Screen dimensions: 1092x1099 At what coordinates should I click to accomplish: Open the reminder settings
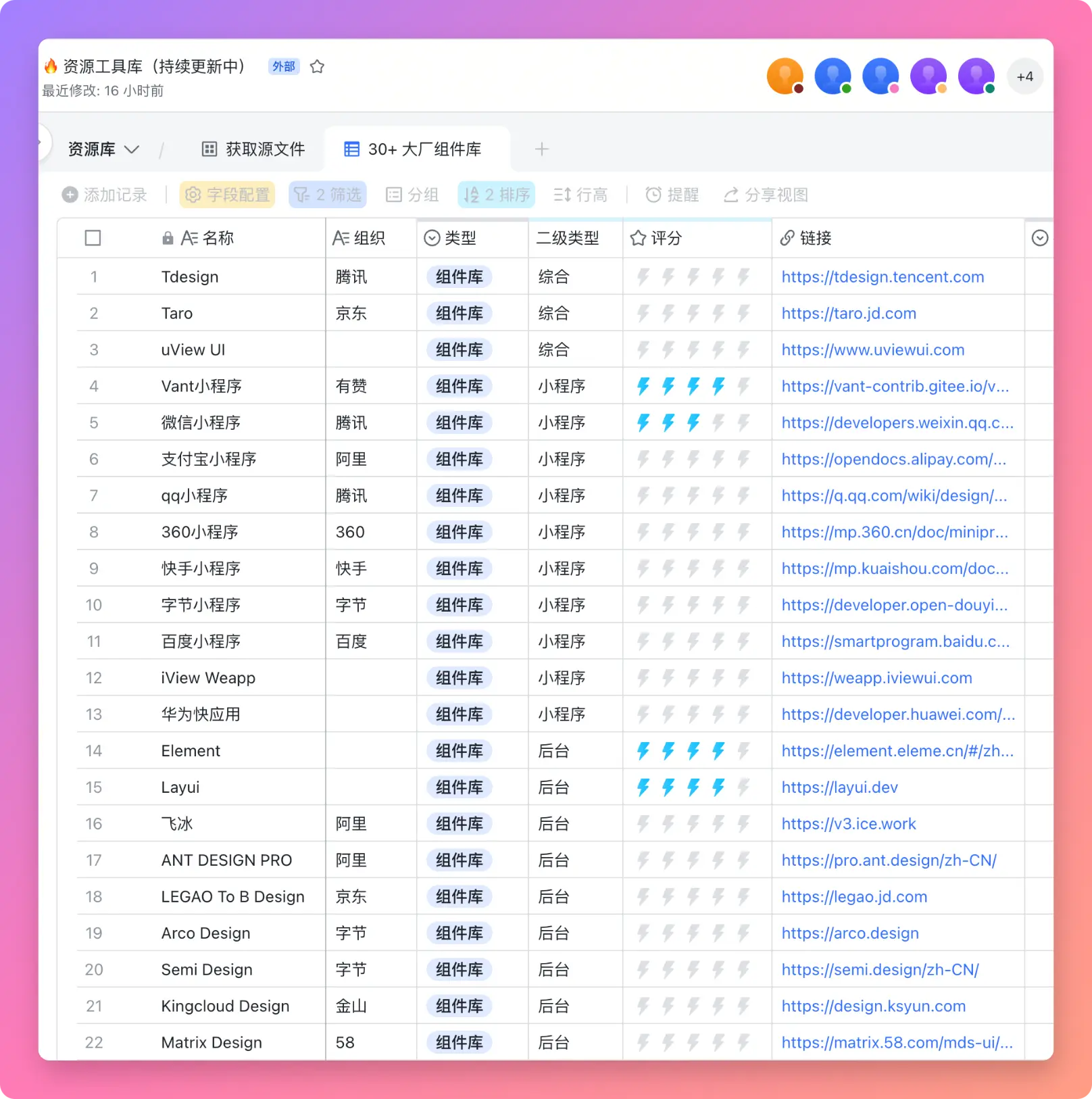tap(672, 195)
